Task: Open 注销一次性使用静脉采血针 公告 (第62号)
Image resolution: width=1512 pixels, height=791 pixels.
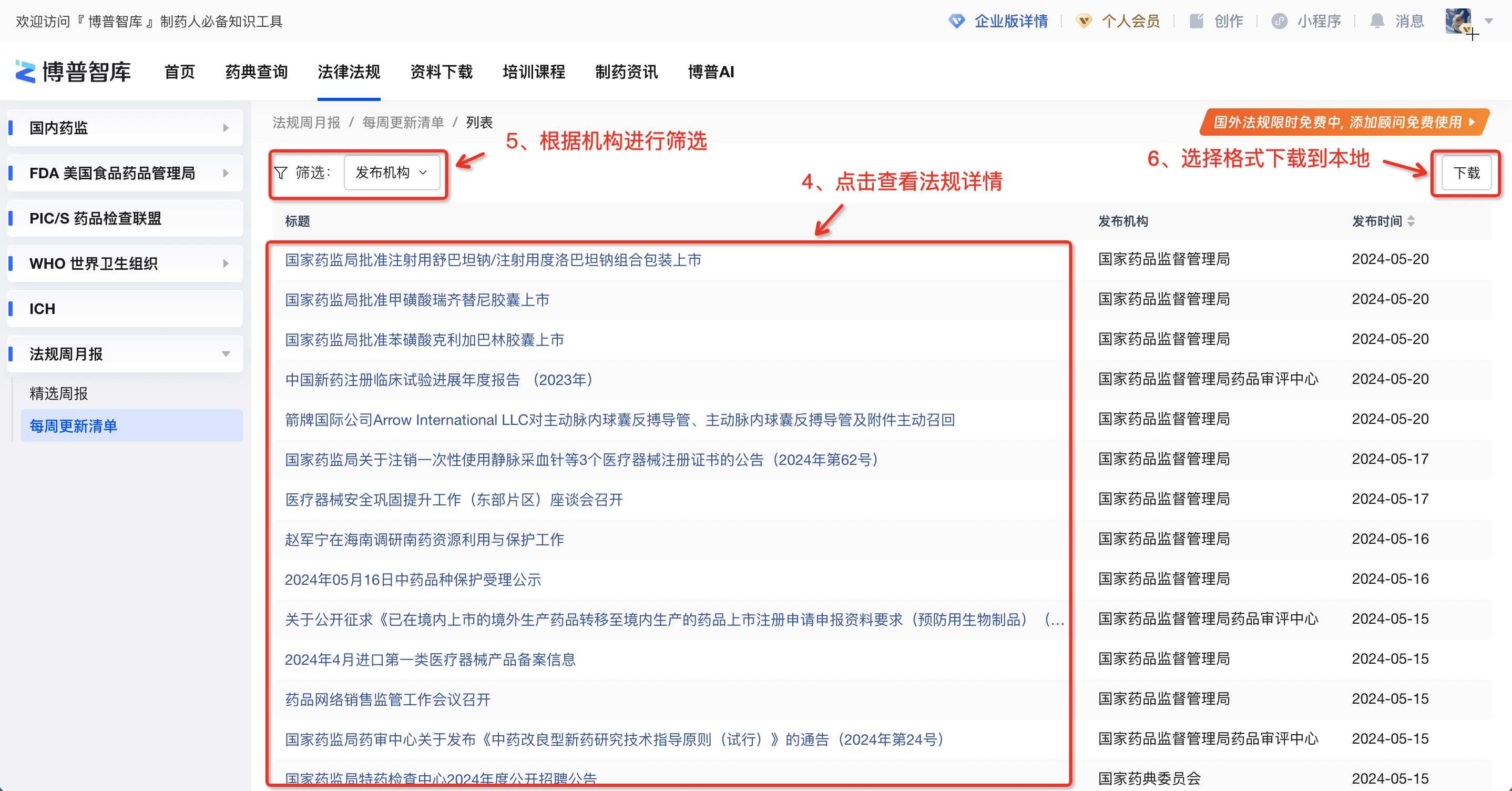Action: (x=585, y=459)
